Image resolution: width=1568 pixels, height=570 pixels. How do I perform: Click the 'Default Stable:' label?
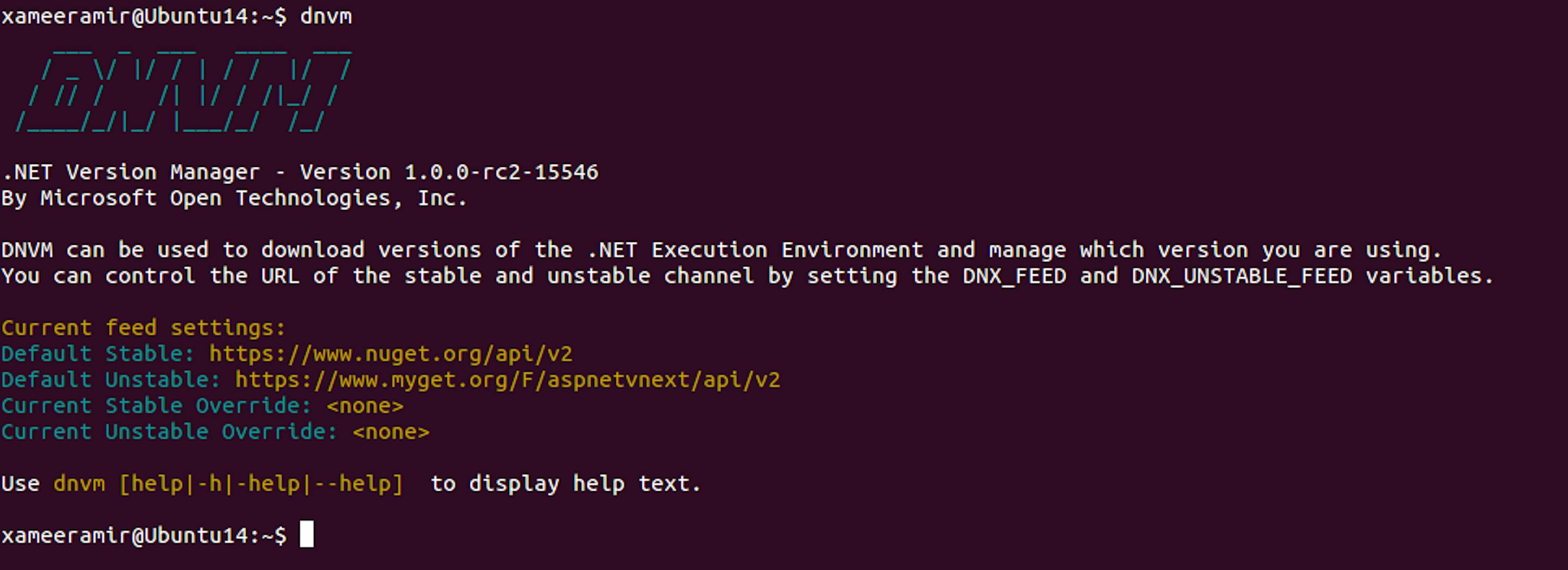click(98, 354)
